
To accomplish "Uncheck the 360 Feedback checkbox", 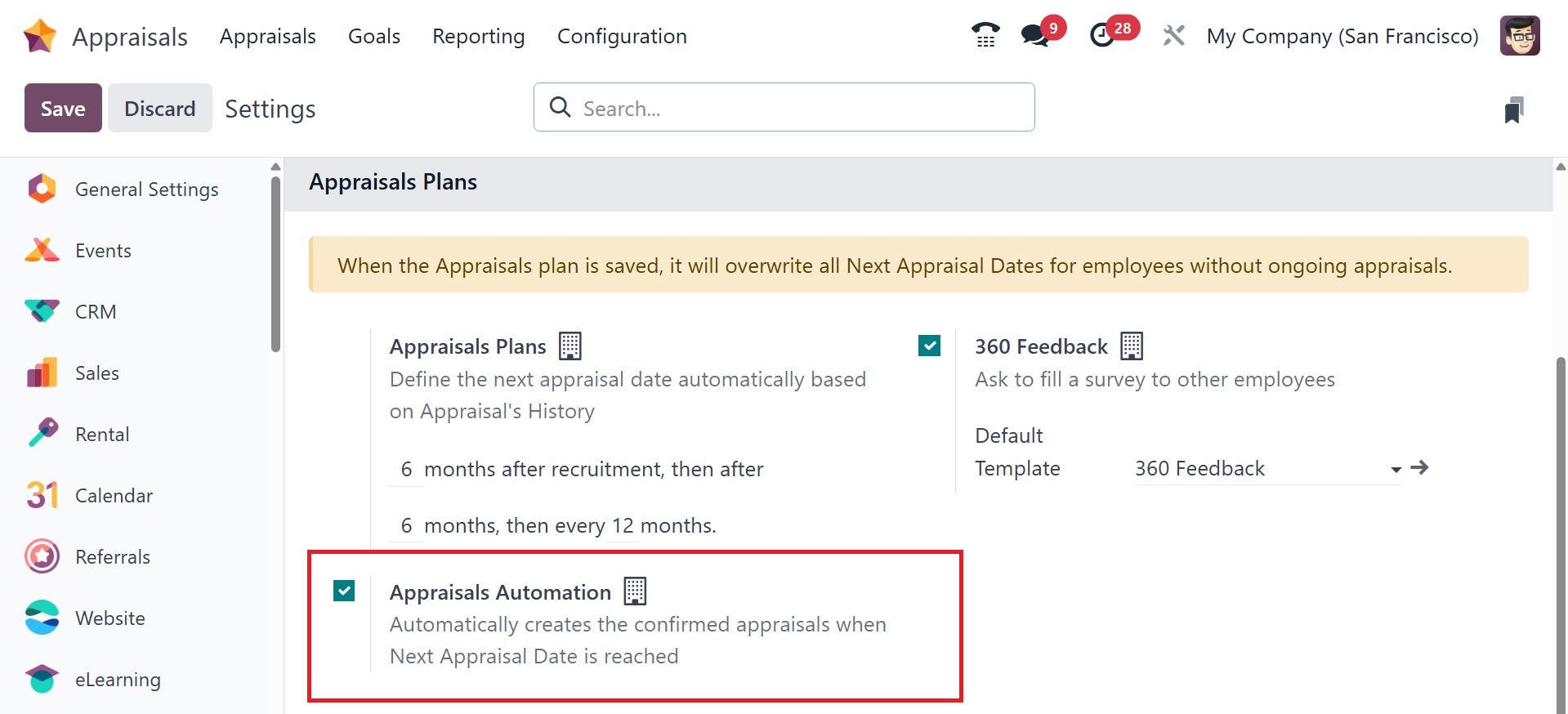I will click(929, 346).
